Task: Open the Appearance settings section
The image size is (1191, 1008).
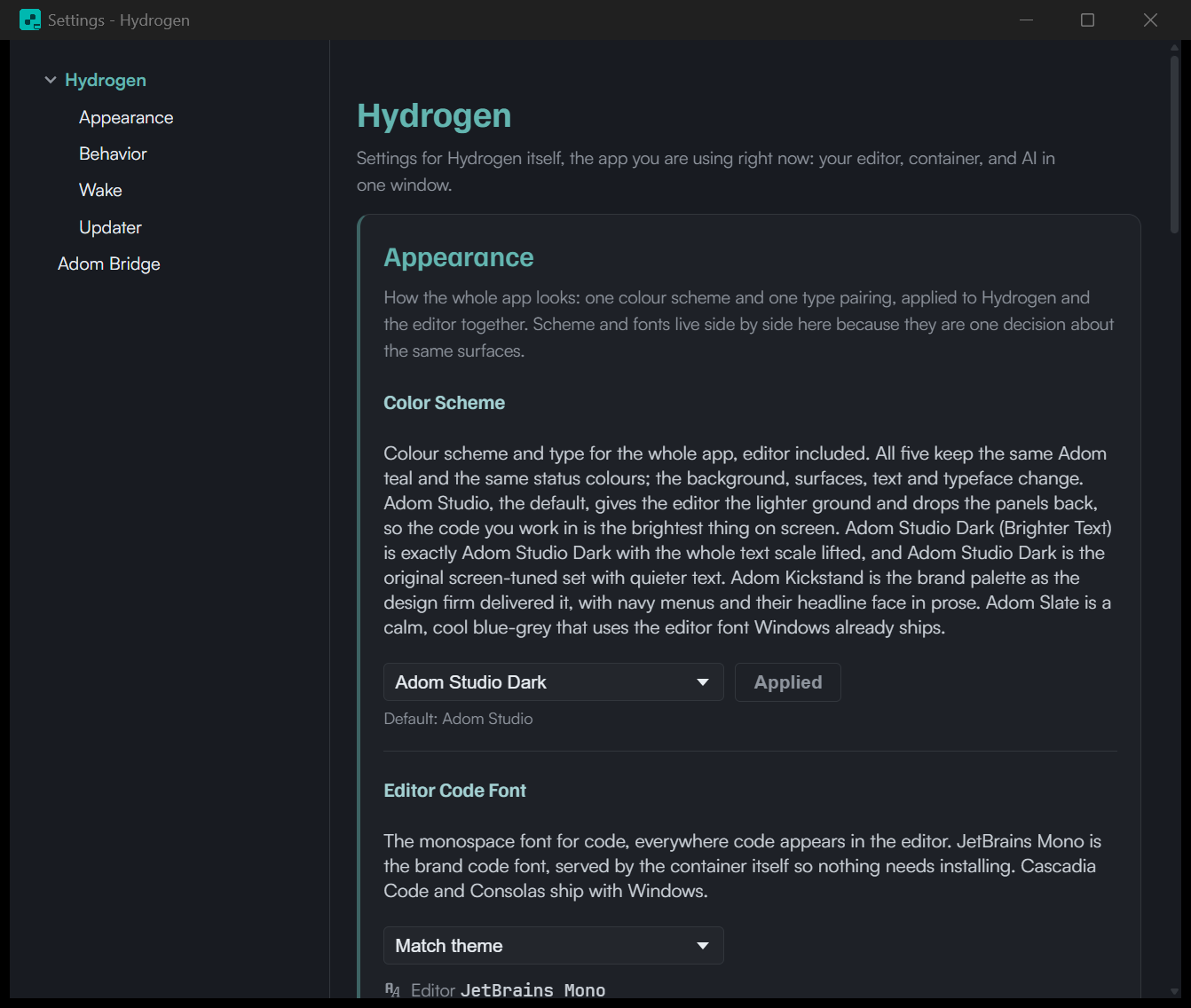Action: click(126, 117)
